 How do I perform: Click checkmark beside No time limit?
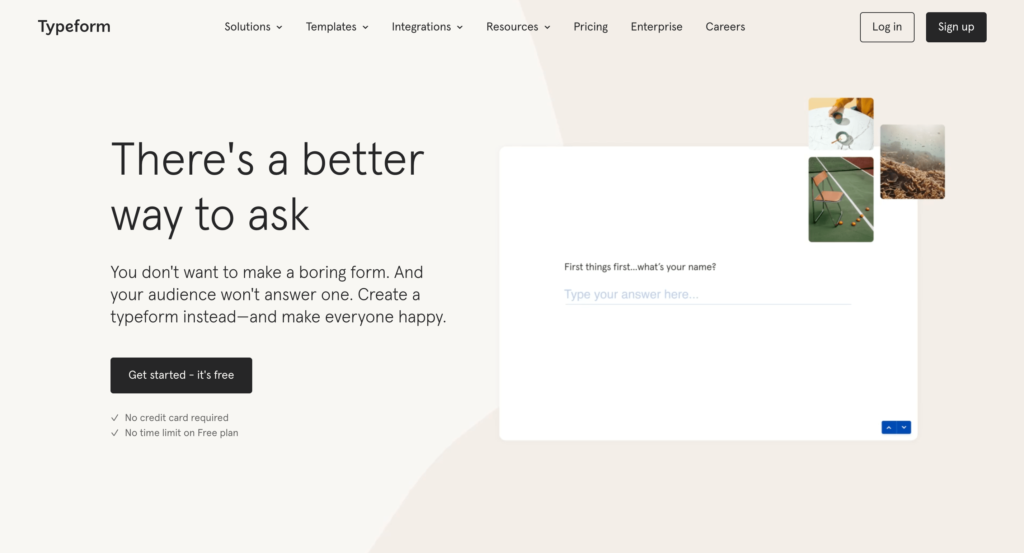click(115, 433)
